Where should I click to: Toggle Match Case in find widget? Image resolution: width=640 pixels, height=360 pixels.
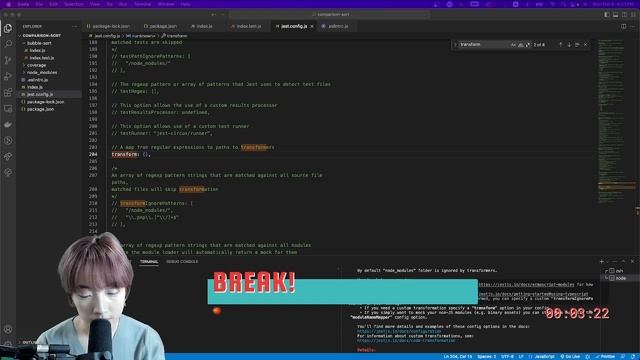click(513, 44)
